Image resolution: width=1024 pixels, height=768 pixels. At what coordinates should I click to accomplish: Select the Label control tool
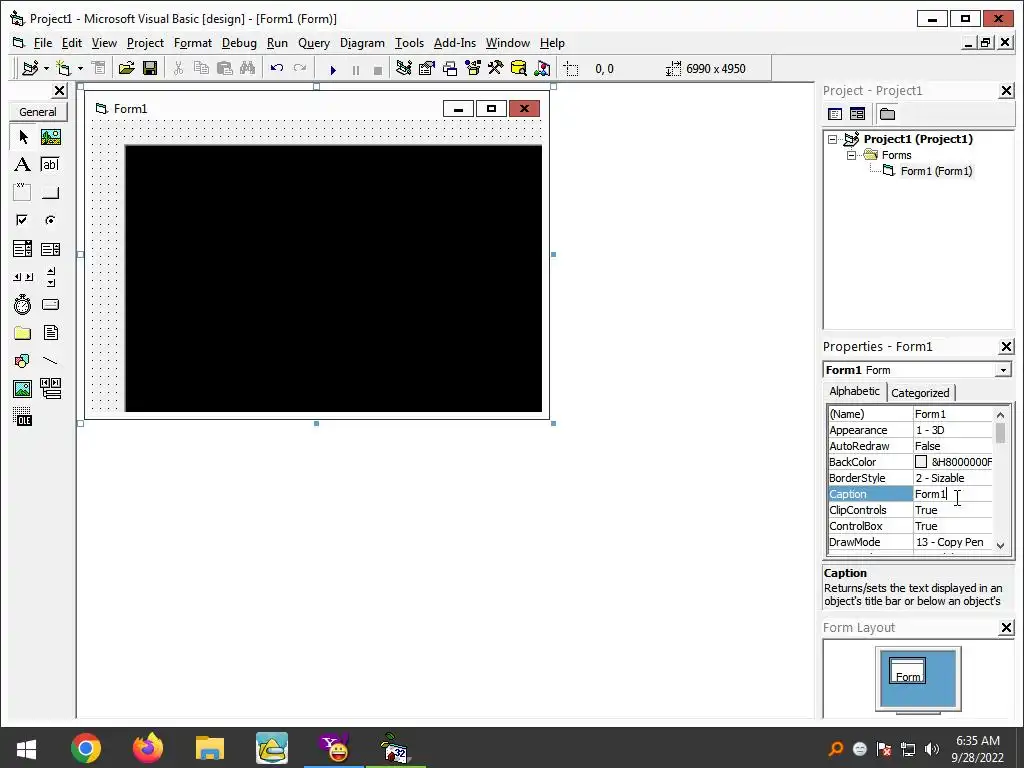(x=22, y=165)
